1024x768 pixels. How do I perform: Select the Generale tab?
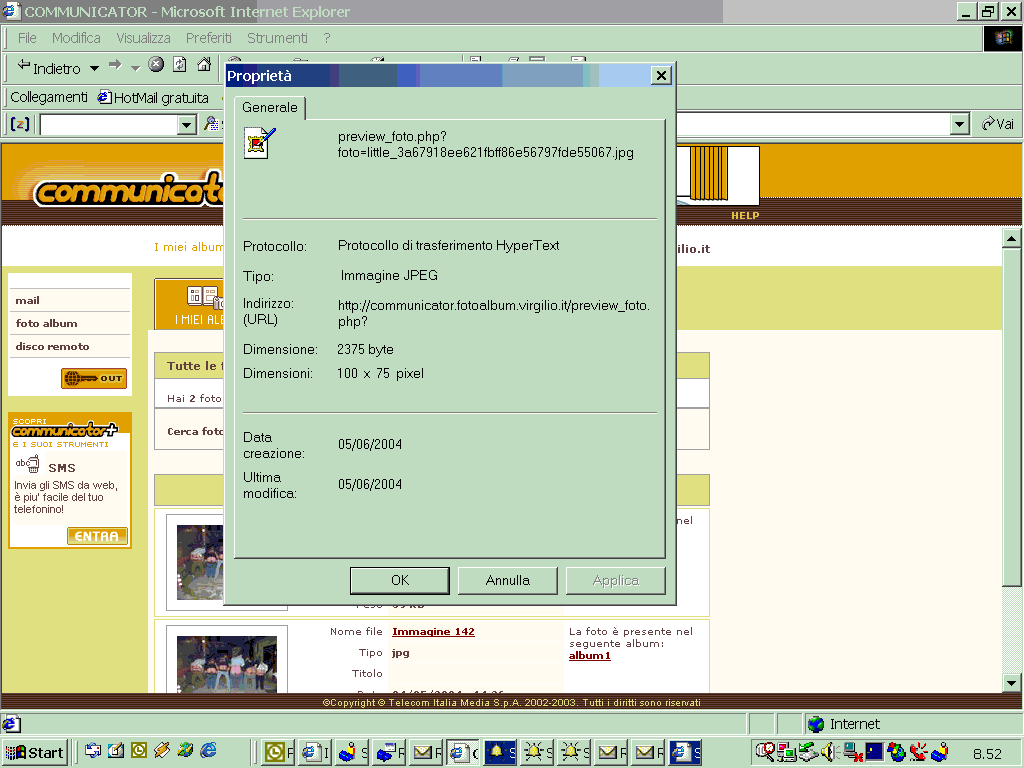pyautogui.click(x=269, y=107)
